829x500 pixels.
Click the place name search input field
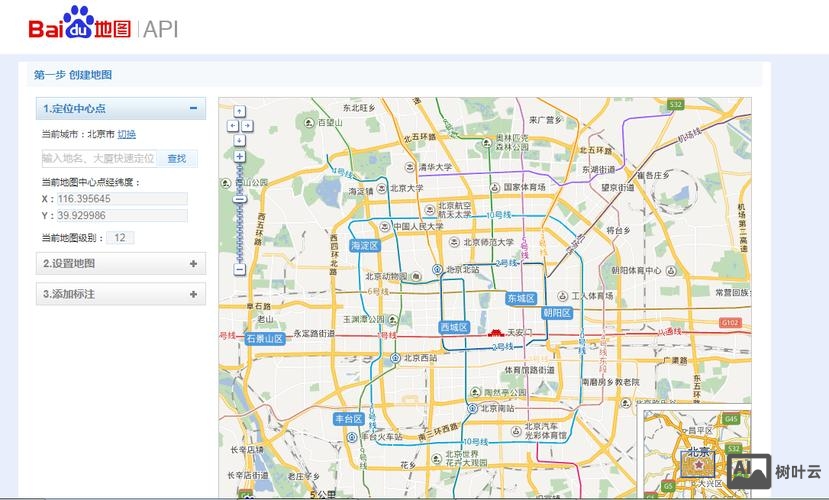(99, 159)
